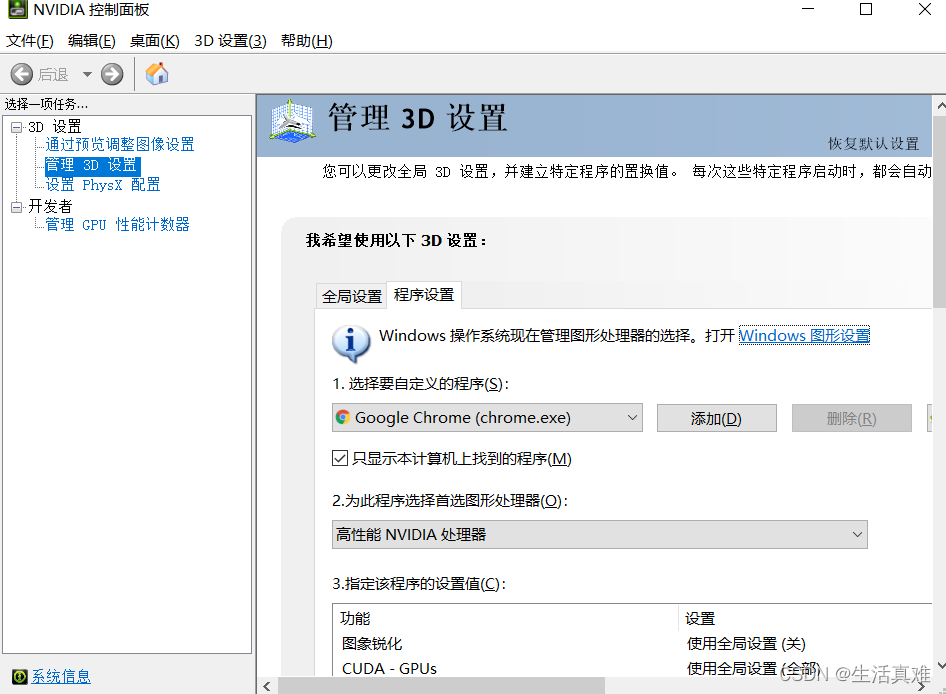Switch to the 程序设置 tab

point(424,294)
